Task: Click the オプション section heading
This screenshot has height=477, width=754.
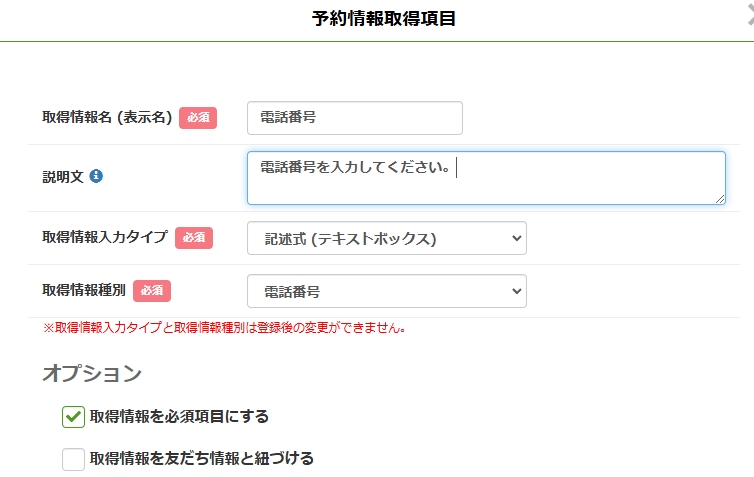Action: pyautogui.click(x=92, y=374)
